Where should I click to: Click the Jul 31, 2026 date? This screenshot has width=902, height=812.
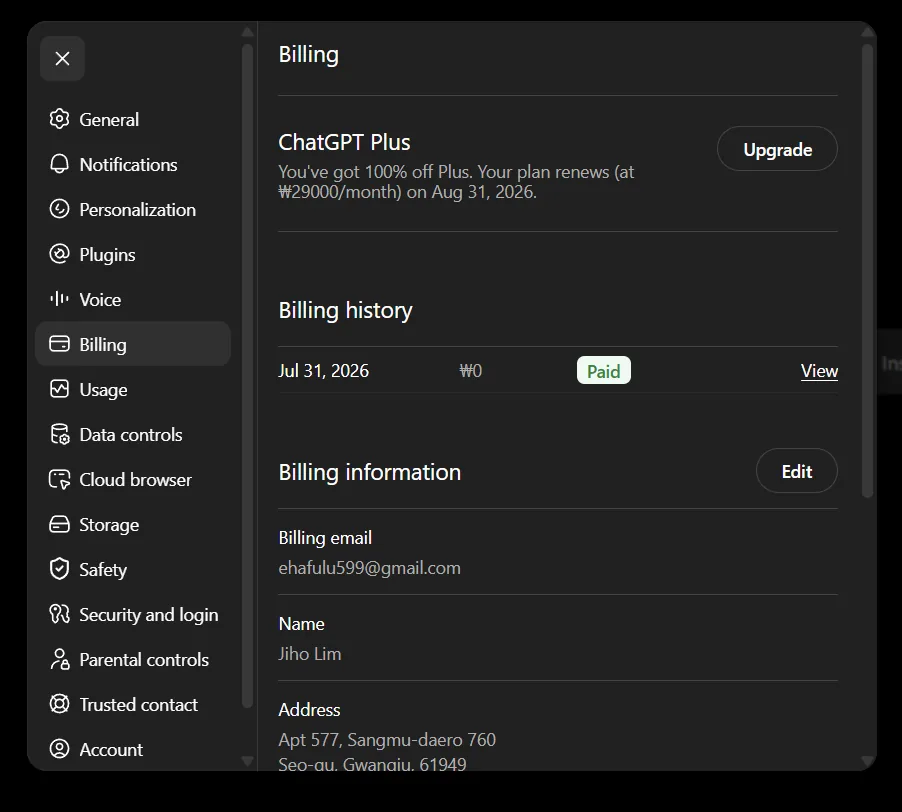[323, 371]
